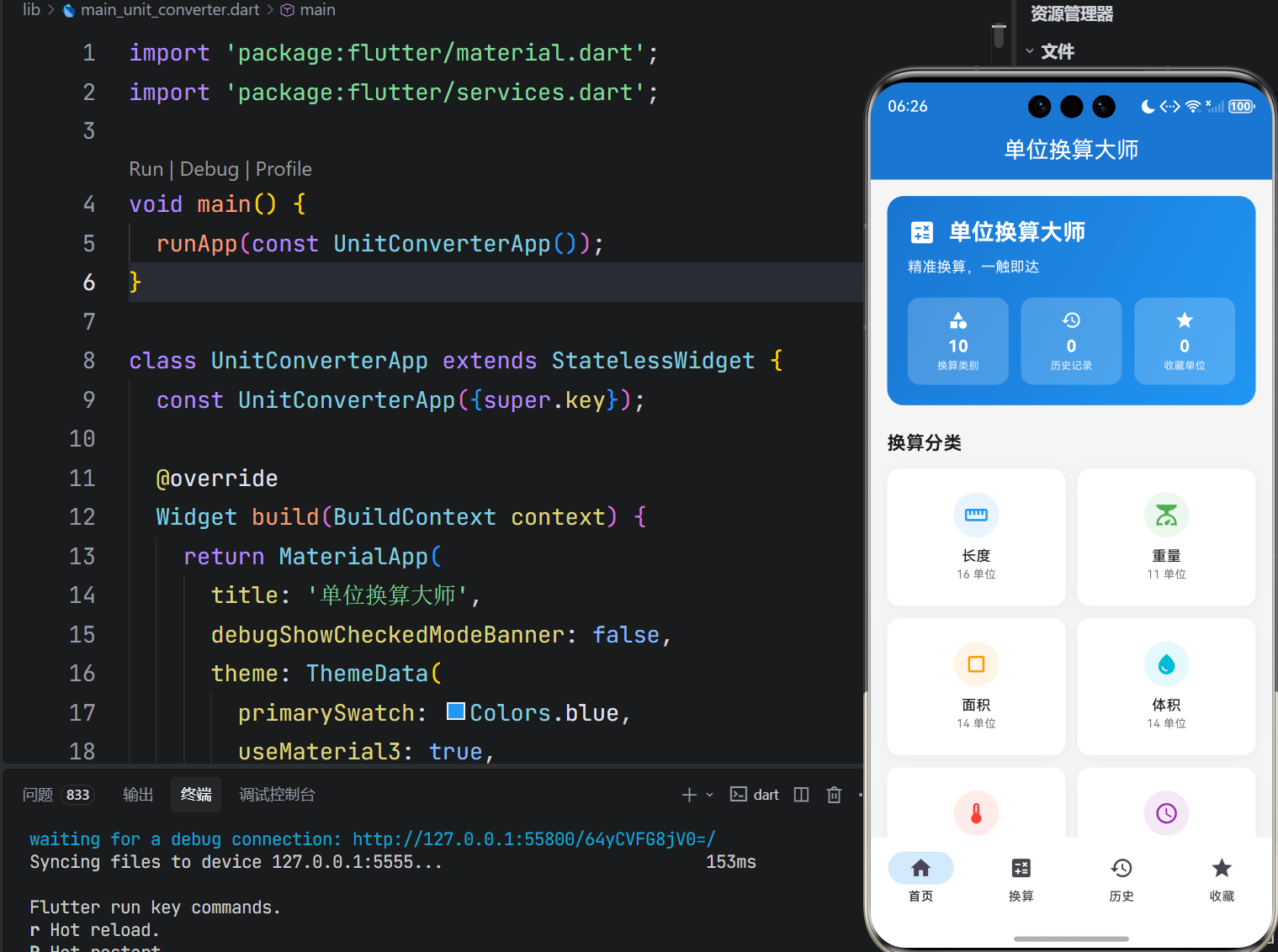The height and width of the screenshot is (952, 1278).
Task: Click the 历史记录 history icon
Action: pos(1071,320)
